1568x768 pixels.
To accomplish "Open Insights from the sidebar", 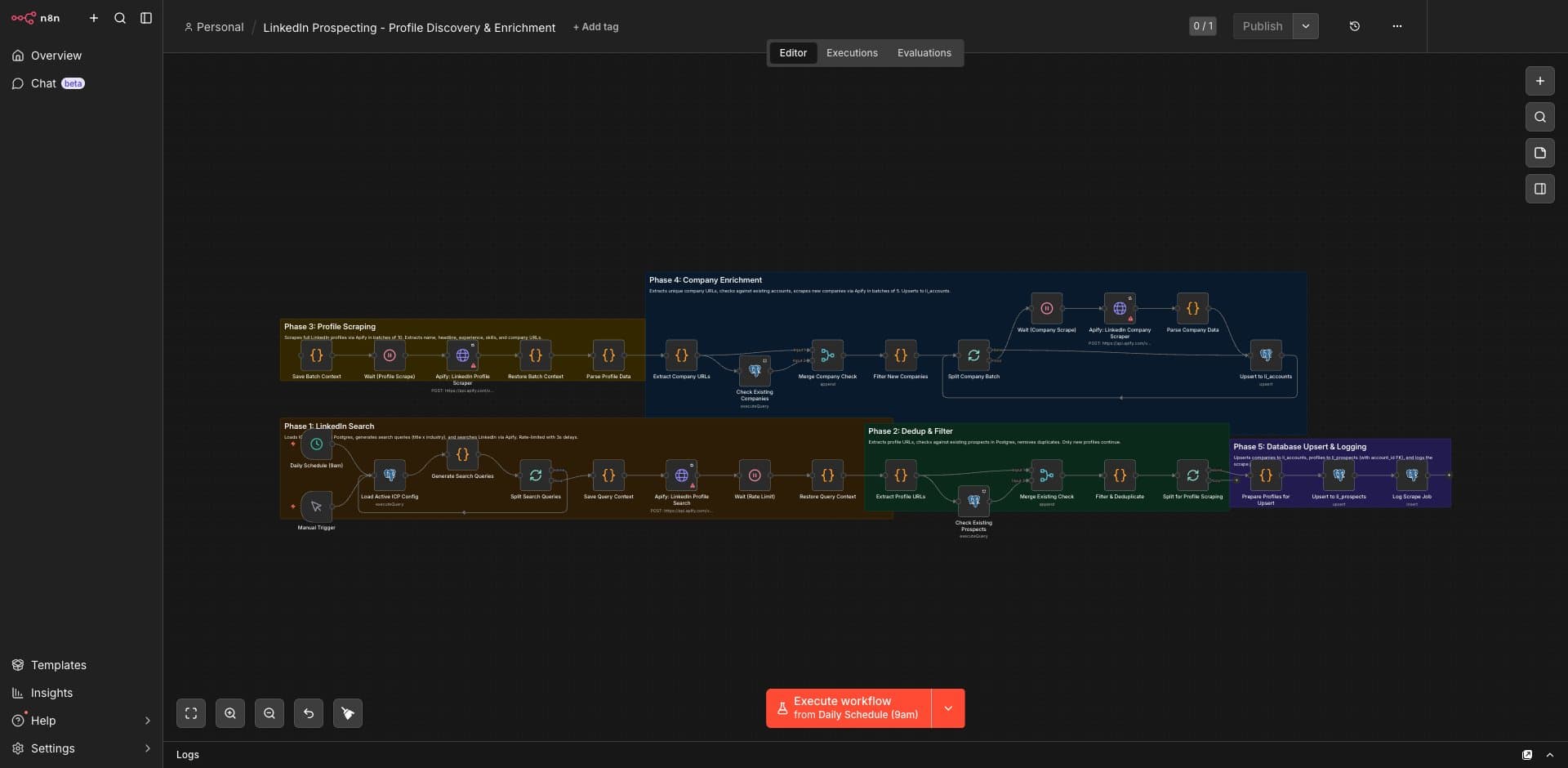I will tap(81, 693).
